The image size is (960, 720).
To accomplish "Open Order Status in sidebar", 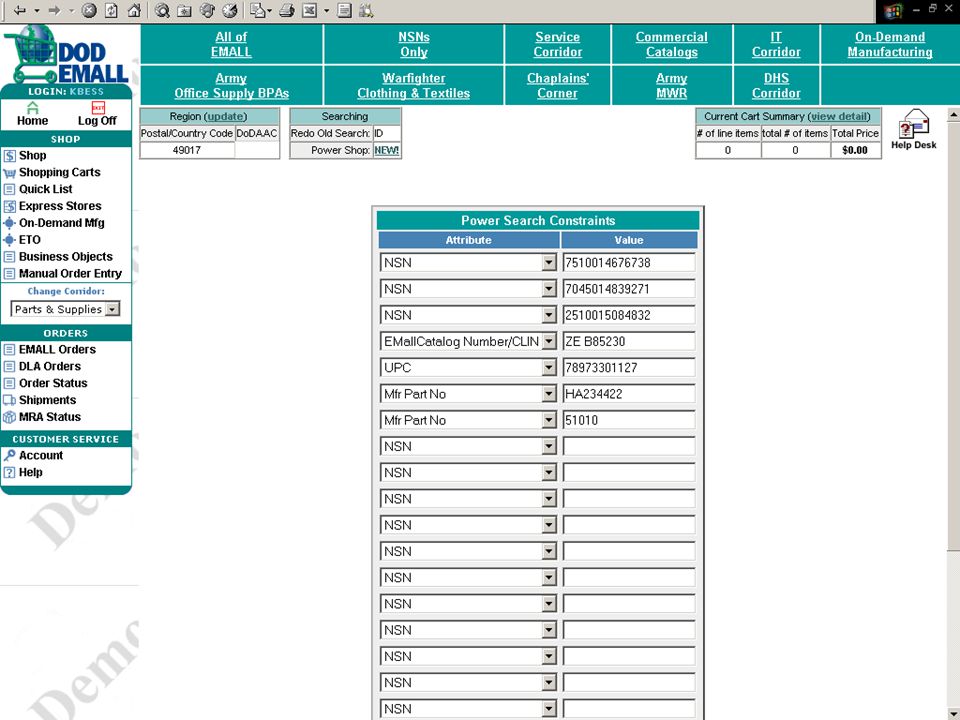I will click(x=53, y=383).
